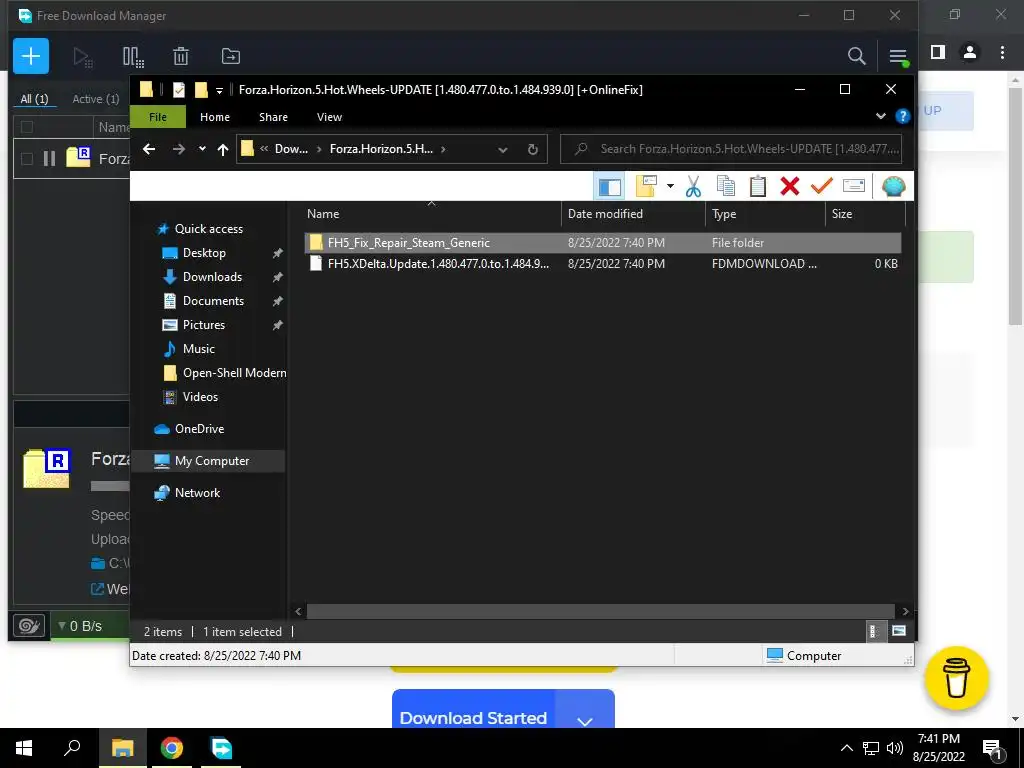Switch to the Active (1) downloads tab
This screenshot has height=768, width=1024.
95,99
